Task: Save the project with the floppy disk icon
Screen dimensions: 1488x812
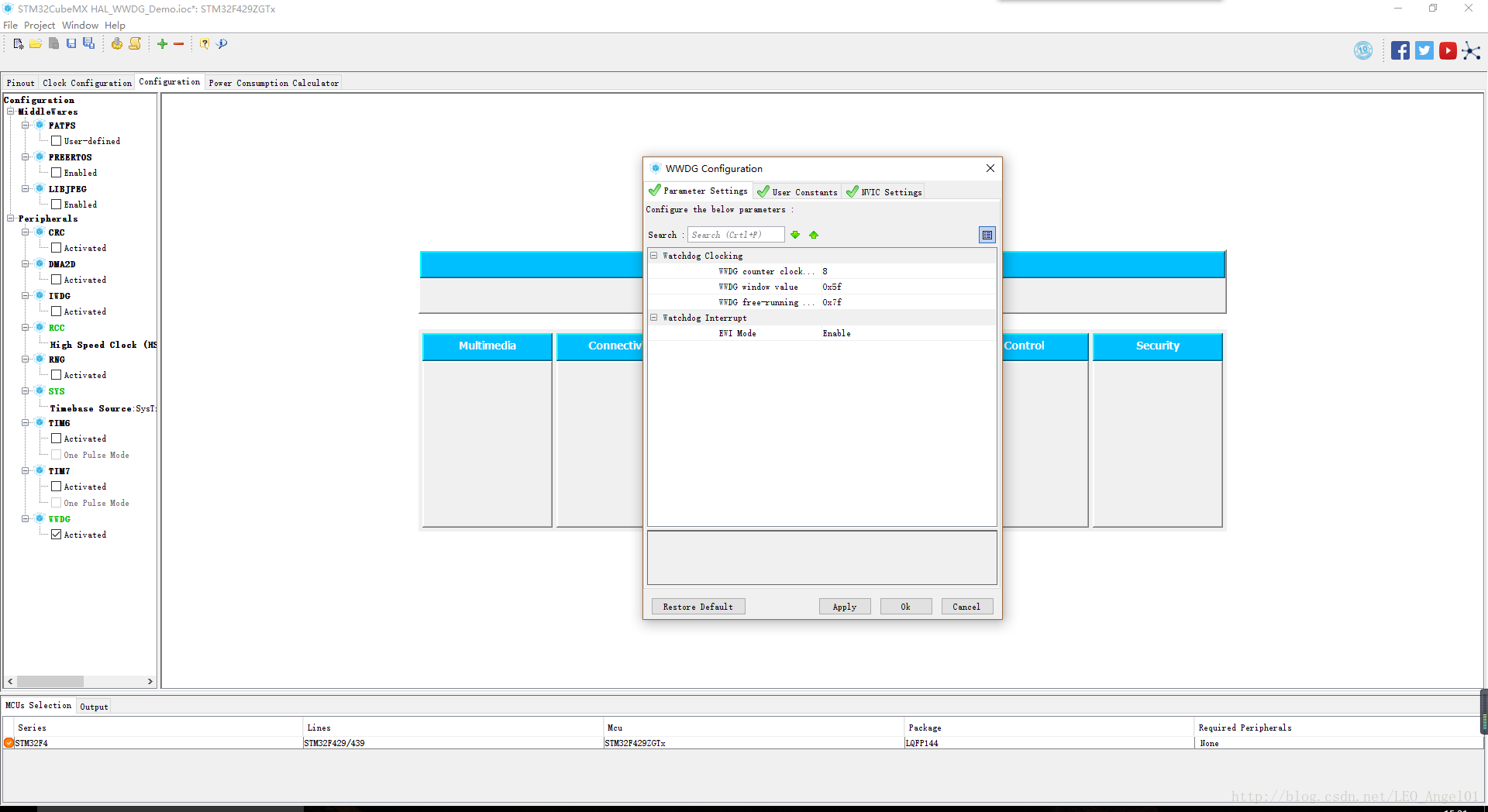Action: coord(71,44)
